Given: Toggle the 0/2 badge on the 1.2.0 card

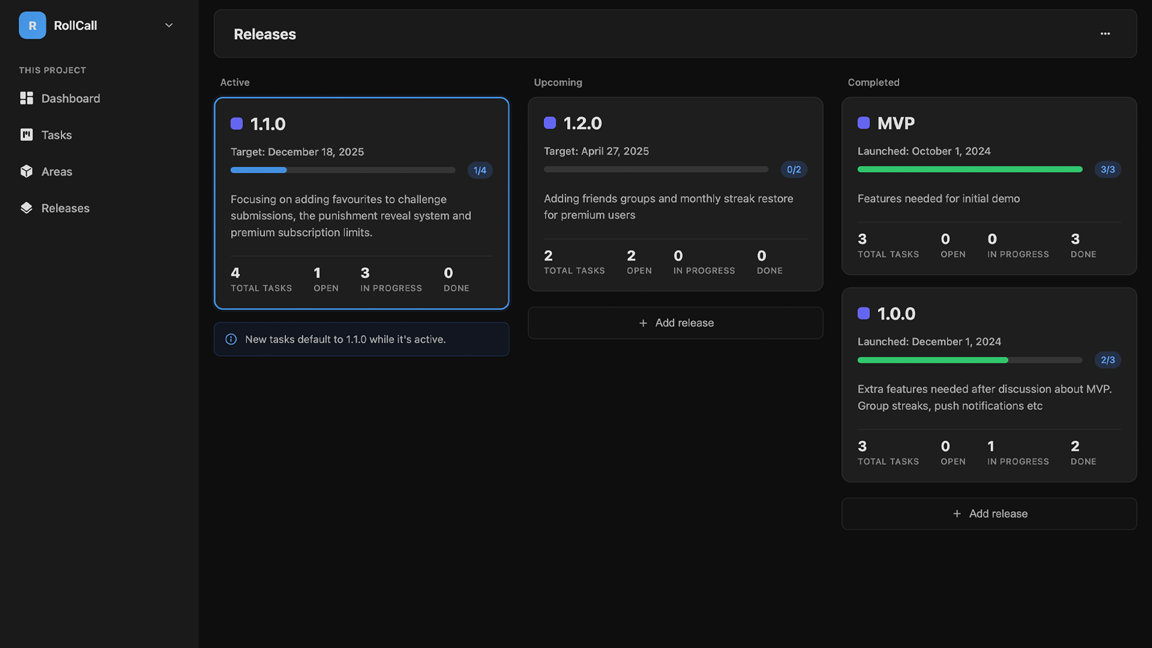Looking at the screenshot, I should click(794, 169).
